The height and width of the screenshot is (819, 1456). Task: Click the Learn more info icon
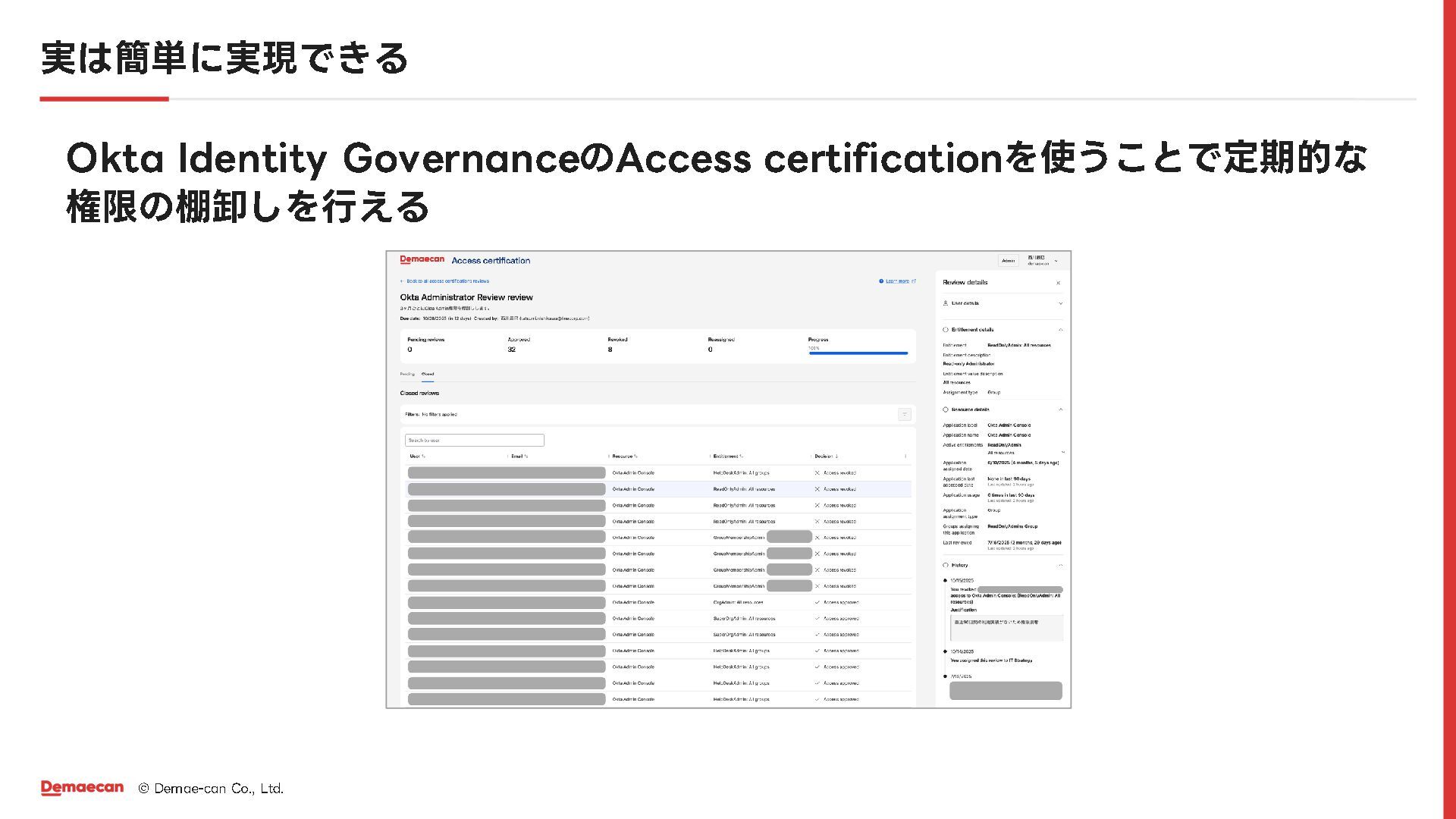(x=881, y=281)
